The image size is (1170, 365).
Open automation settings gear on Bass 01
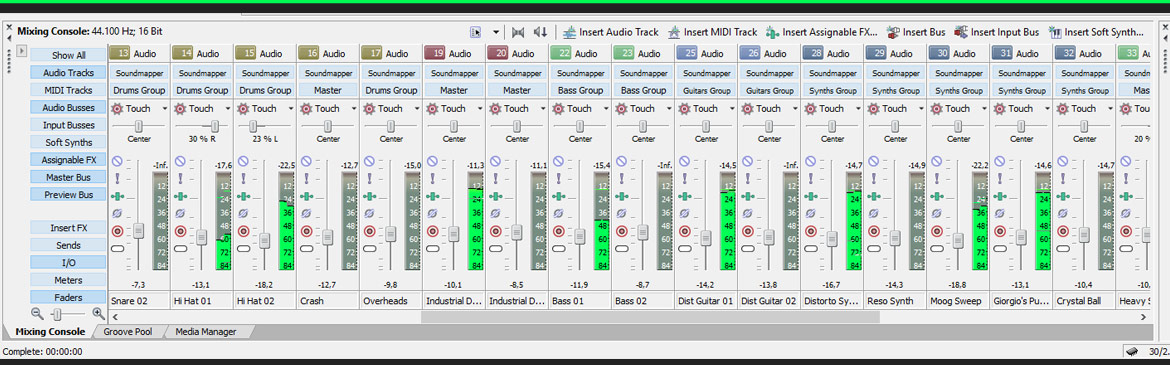(558, 108)
